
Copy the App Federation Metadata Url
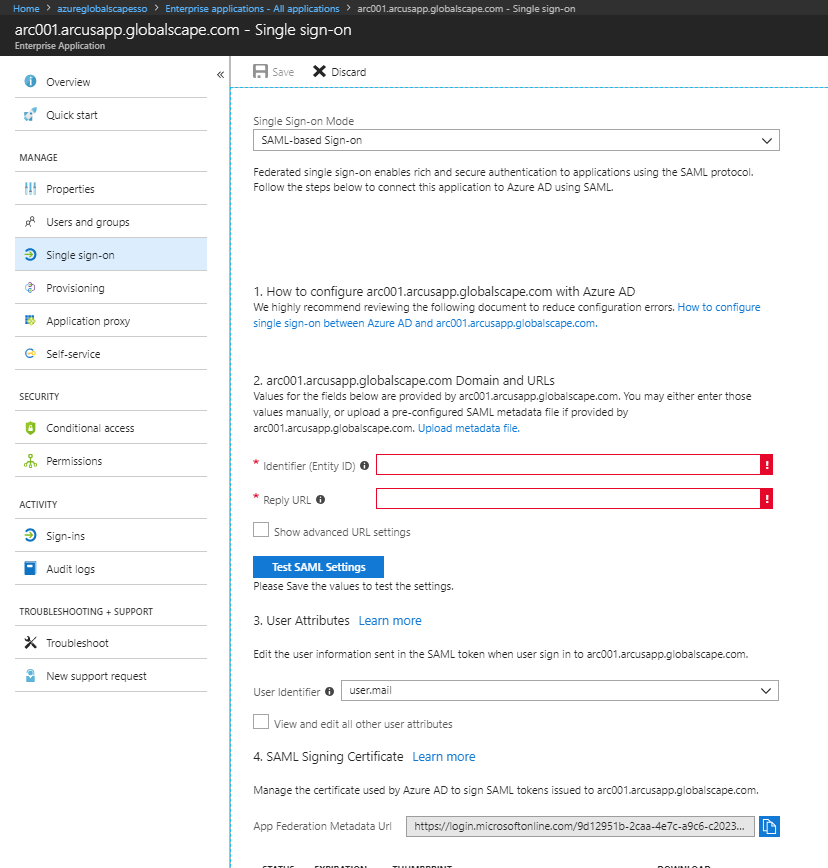(x=769, y=826)
